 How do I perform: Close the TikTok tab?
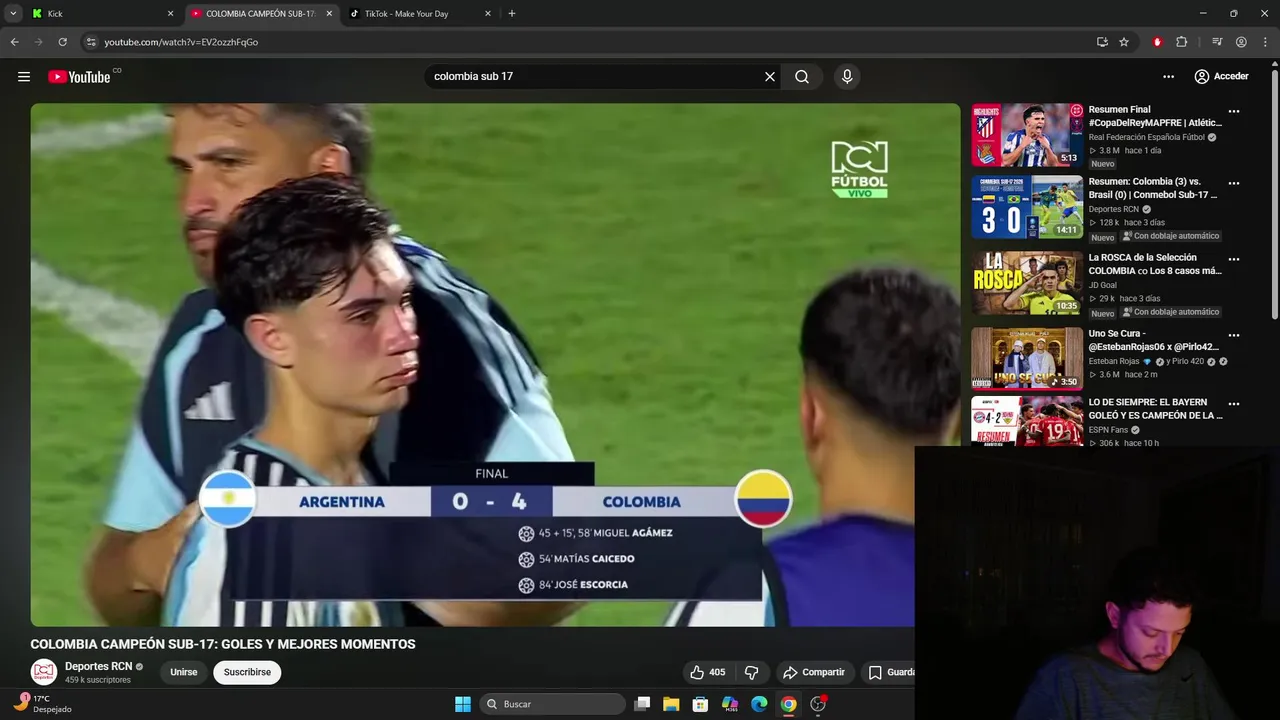click(x=488, y=14)
